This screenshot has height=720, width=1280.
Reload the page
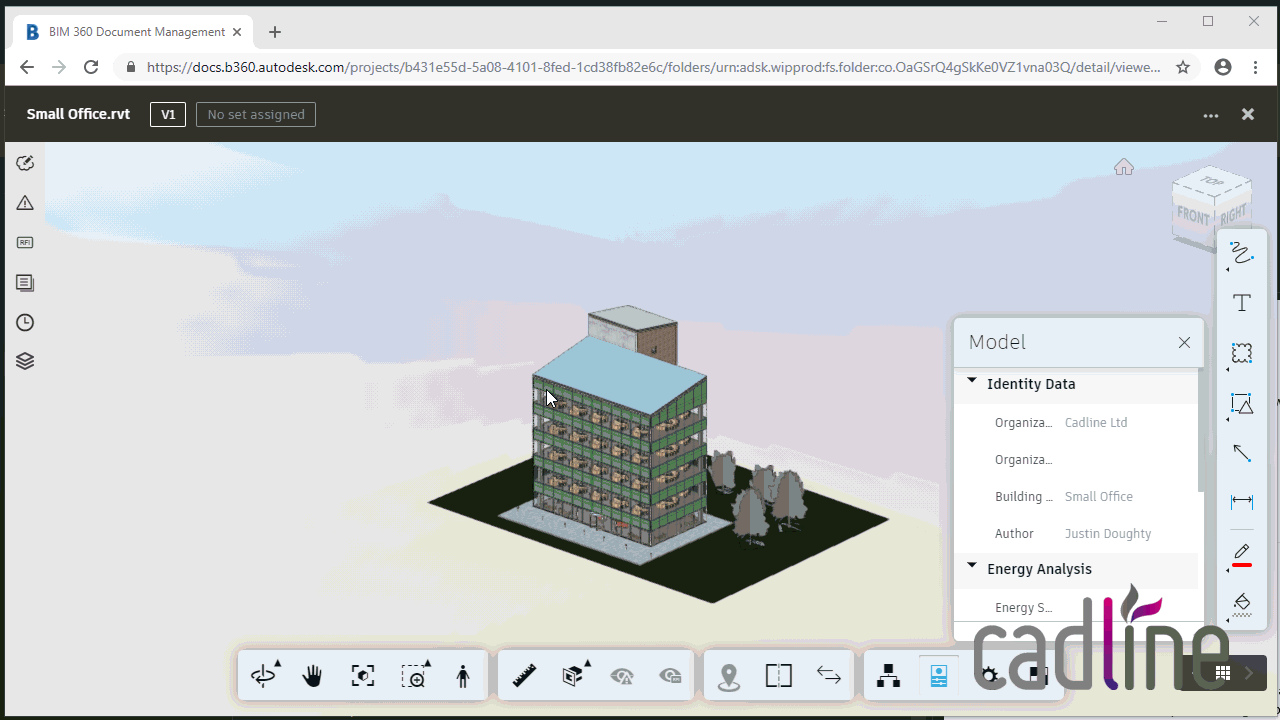point(91,67)
